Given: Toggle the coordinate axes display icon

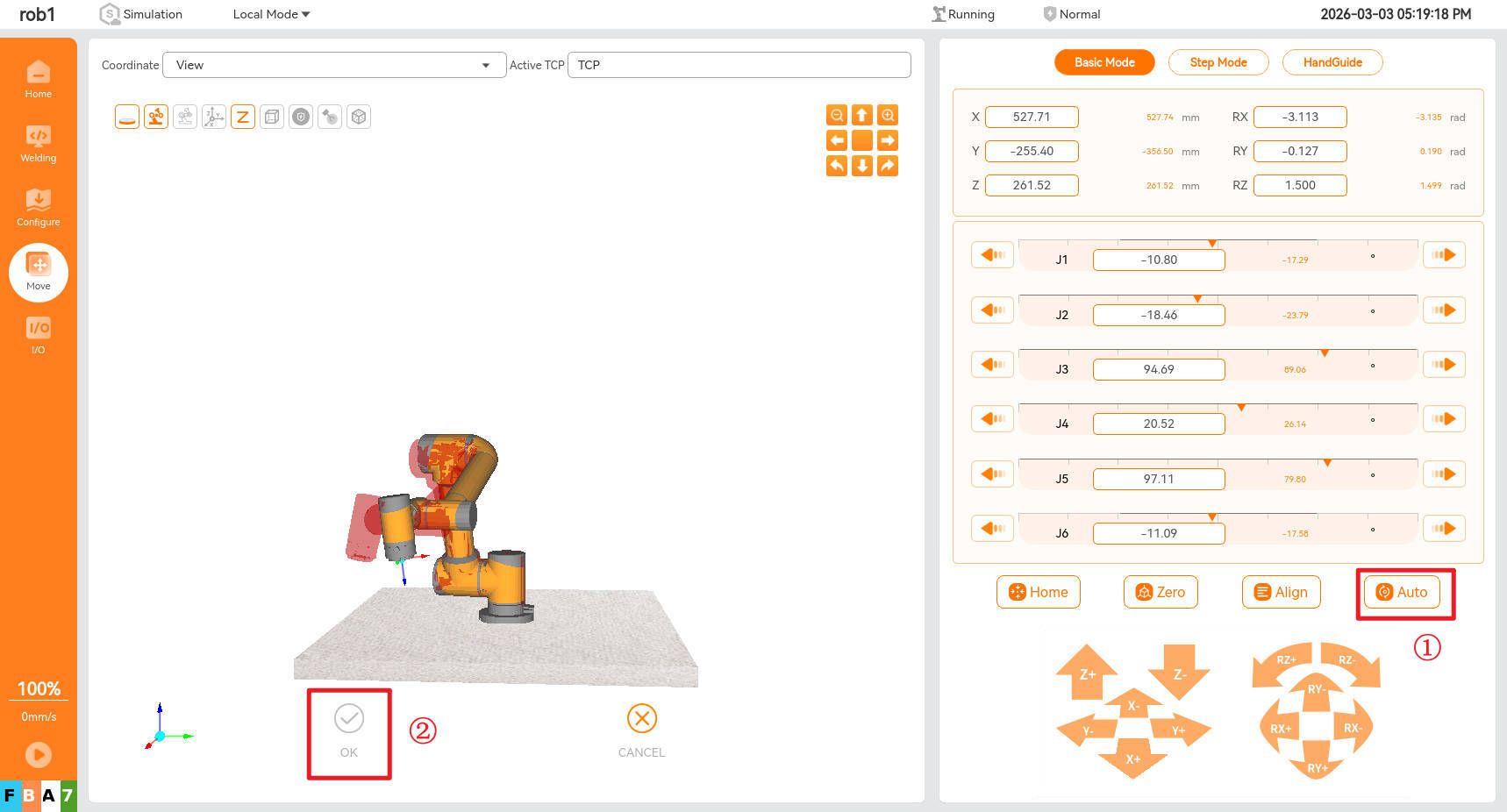Looking at the screenshot, I should (x=213, y=117).
